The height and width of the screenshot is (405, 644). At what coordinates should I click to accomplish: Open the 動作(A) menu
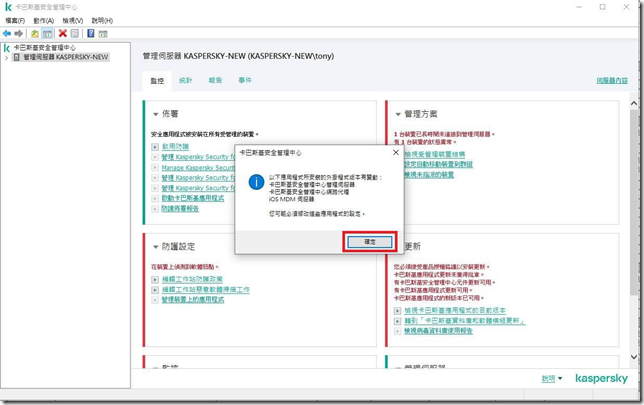coord(43,20)
